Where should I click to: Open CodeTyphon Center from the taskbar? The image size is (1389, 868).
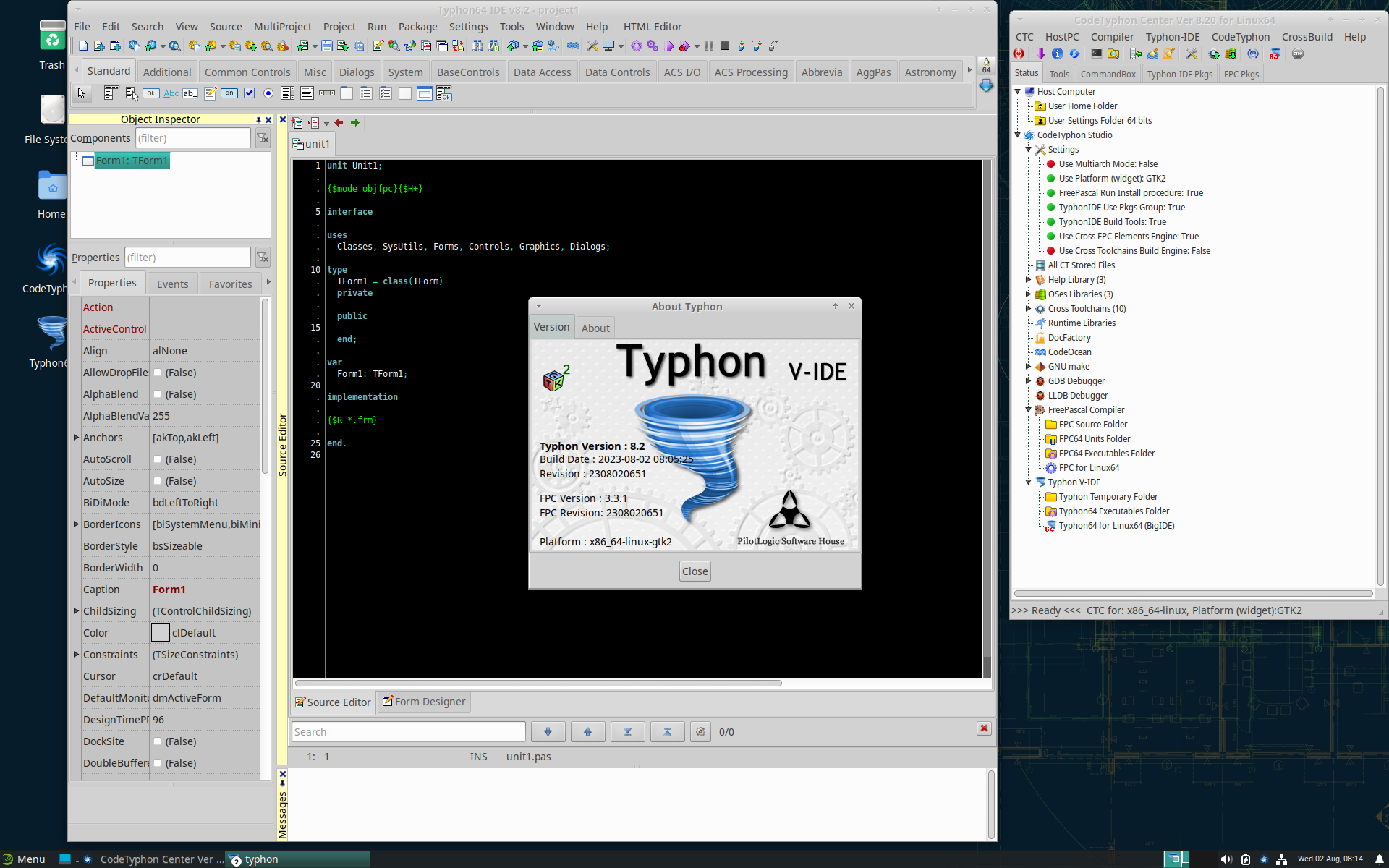click(155, 859)
